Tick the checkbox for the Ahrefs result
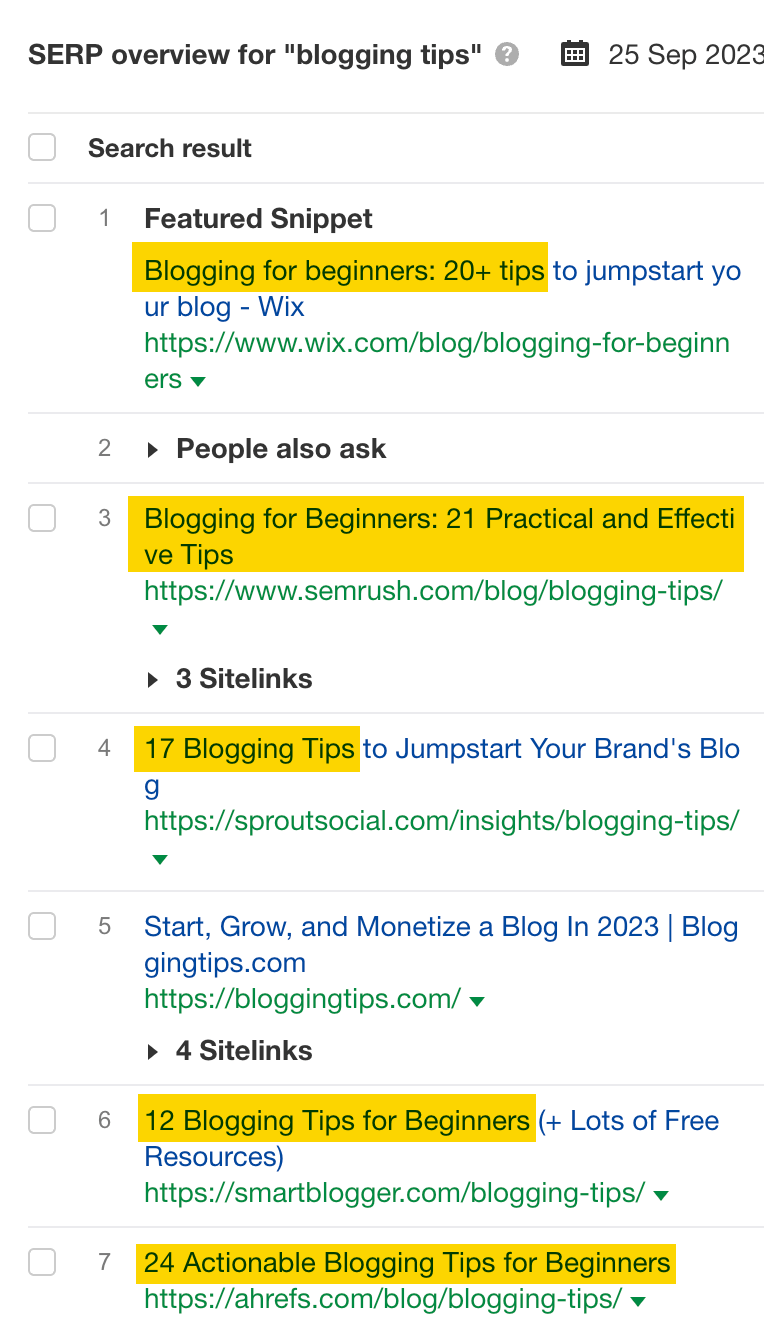The width and height of the screenshot is (764, 1328). click(42, 1262)
